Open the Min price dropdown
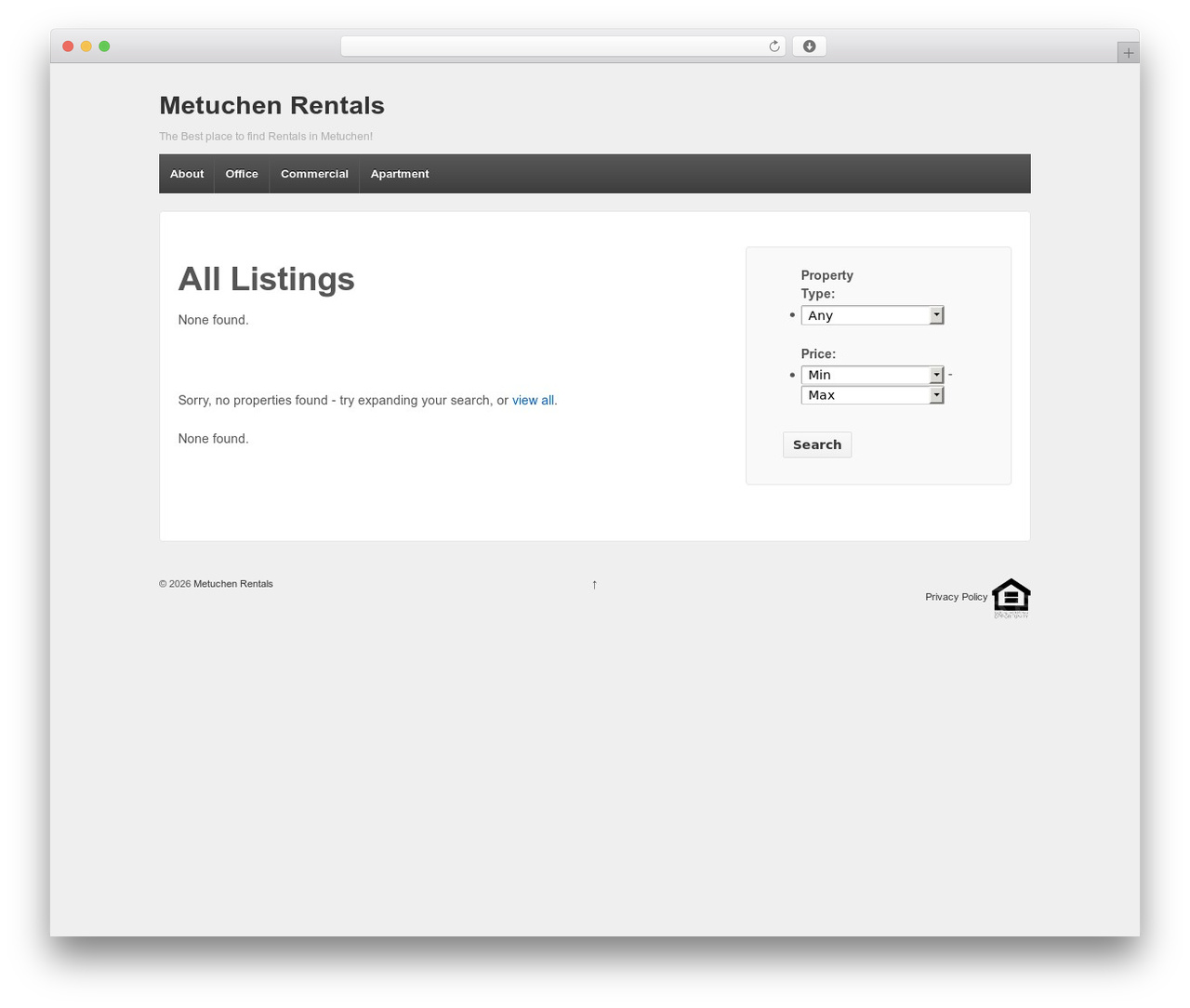1190x1008 pixels. (872, 375)
